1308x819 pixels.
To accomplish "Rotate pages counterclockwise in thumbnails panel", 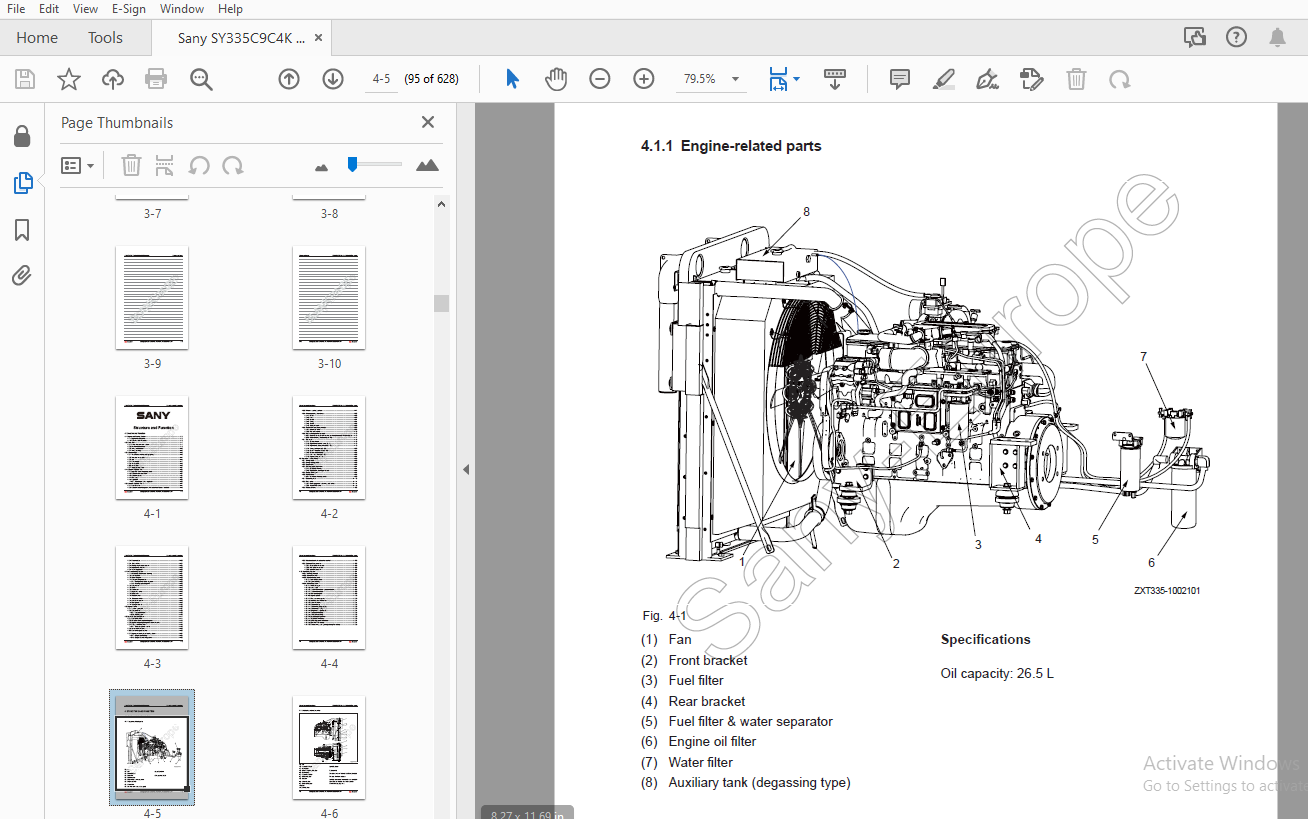I will (x=199, y=165).
